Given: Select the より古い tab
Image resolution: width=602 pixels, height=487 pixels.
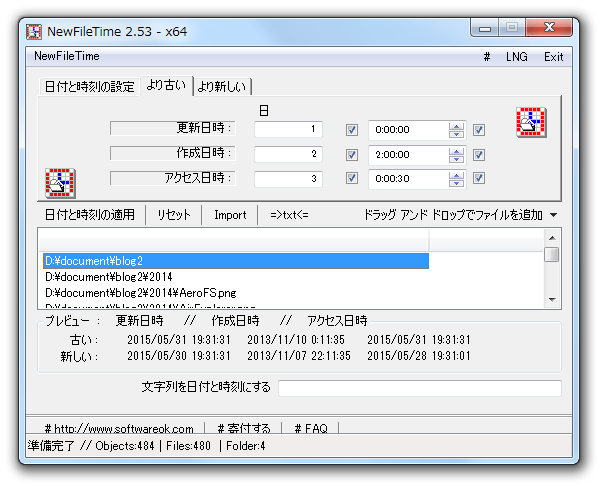Looking at the screenshot, I should pos(166,85).
